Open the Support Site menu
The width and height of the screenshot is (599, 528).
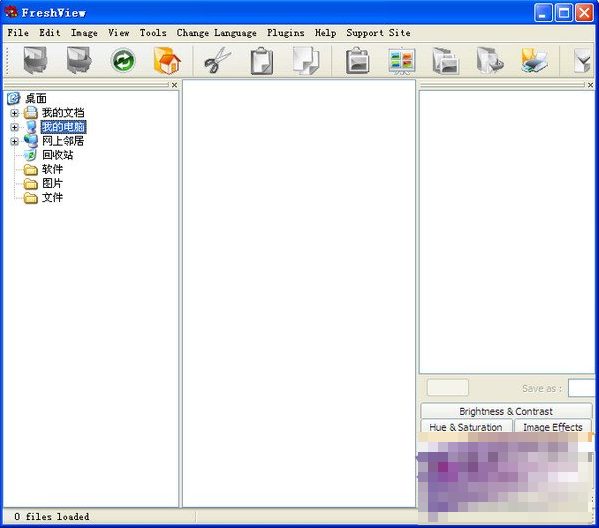(379, 33)
